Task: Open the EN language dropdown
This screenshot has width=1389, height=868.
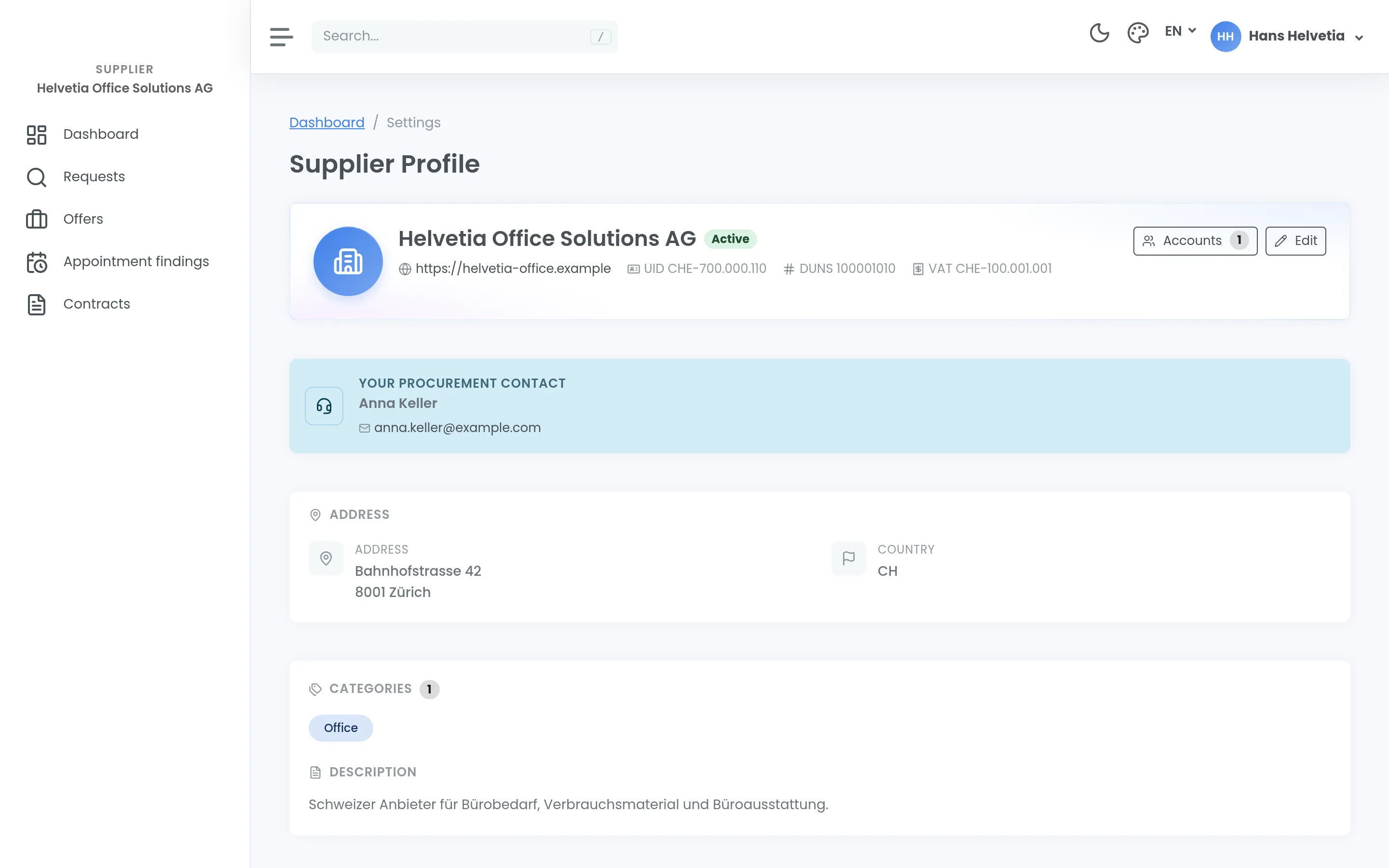Action: (1180, 31)
